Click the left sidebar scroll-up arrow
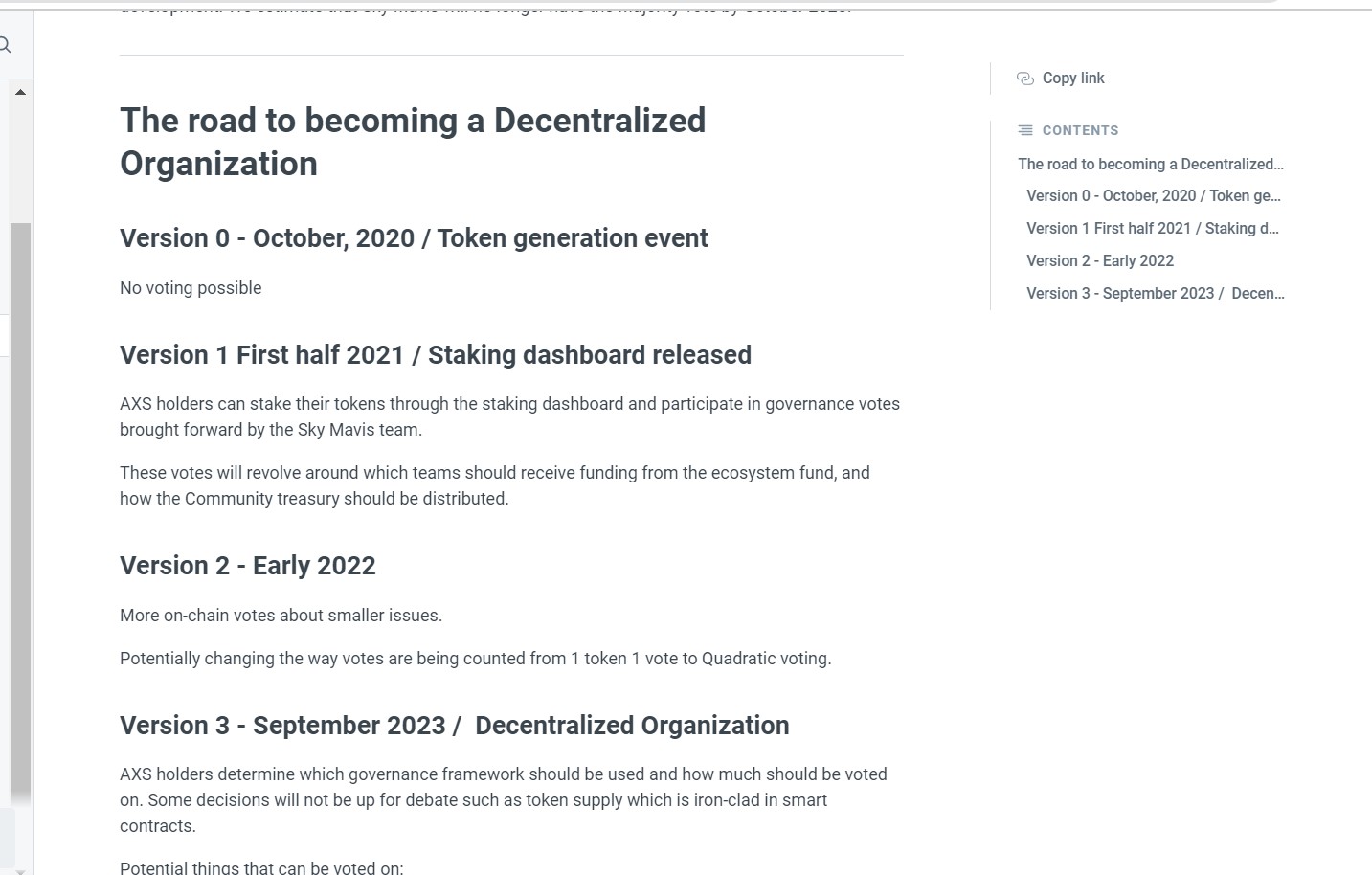 tap(20, 92)
